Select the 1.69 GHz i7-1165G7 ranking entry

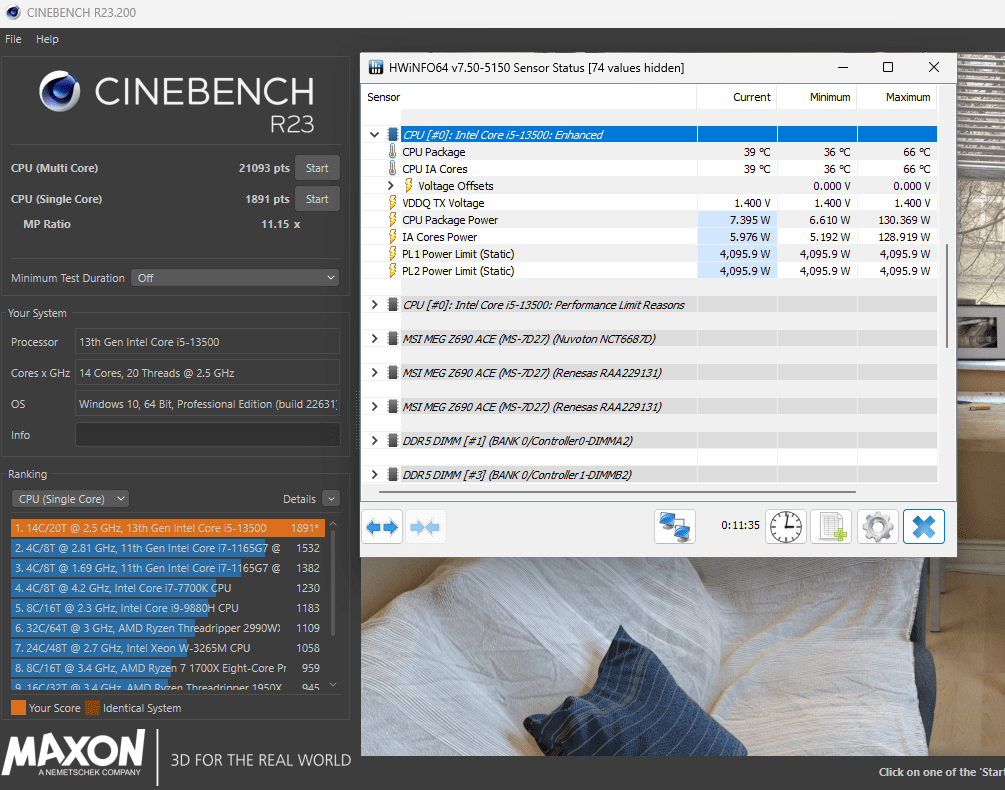click(x=168, y=568)
